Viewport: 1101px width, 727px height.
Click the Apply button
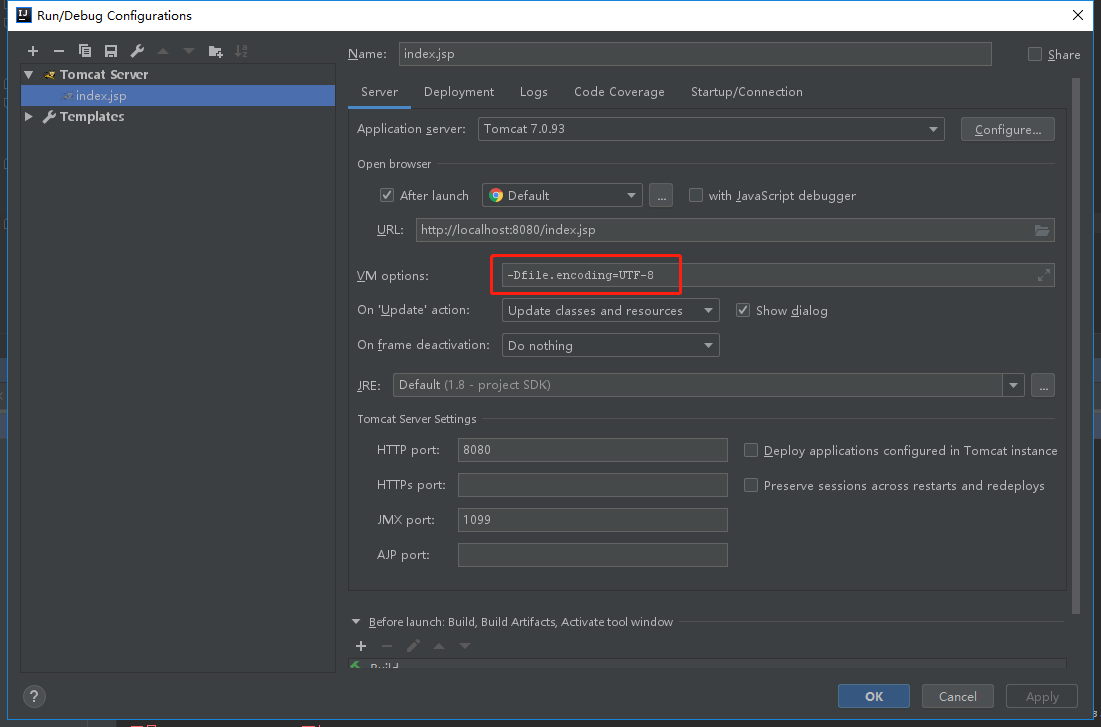pyautogui.click(x=1042, y=696)
